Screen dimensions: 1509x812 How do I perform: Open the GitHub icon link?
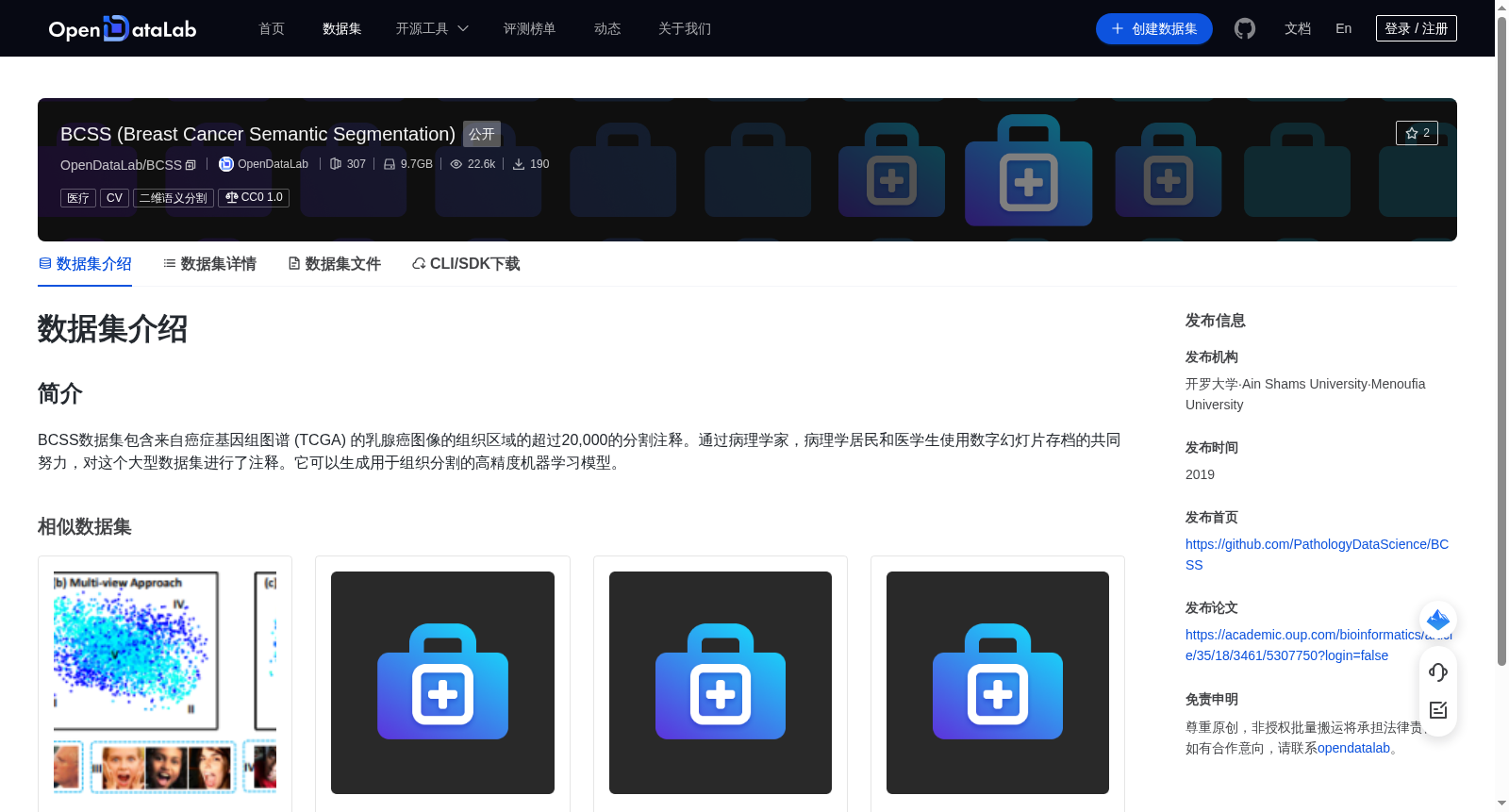(x=1245, y=28)
